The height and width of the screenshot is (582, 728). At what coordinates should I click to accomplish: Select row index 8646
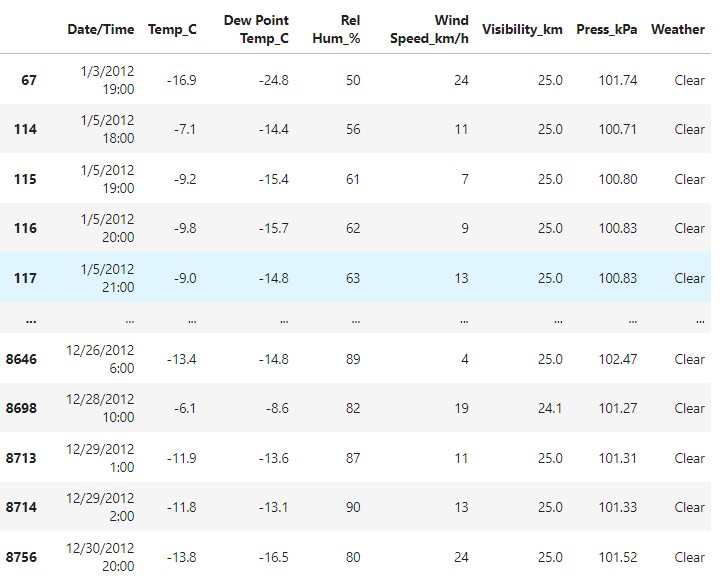tap(20, 359)
